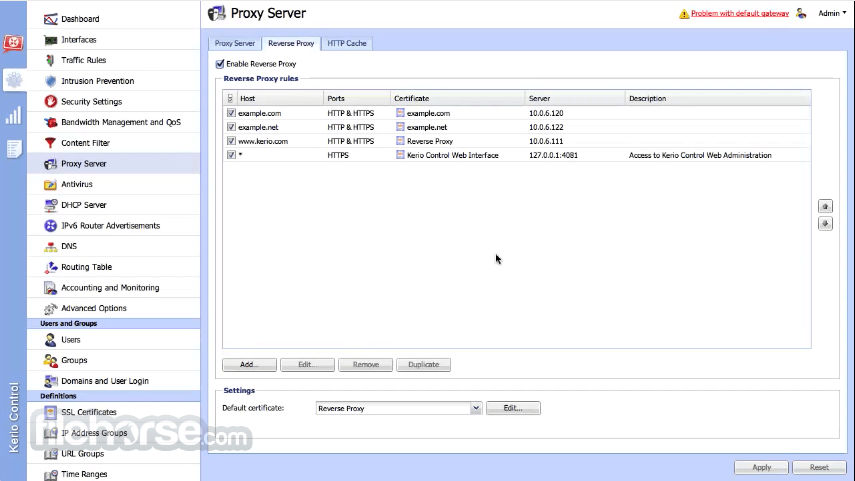Viewport: 855px width, 481px height.
Task: Select server cell 10.0.6.111
Action: (546, 141)
